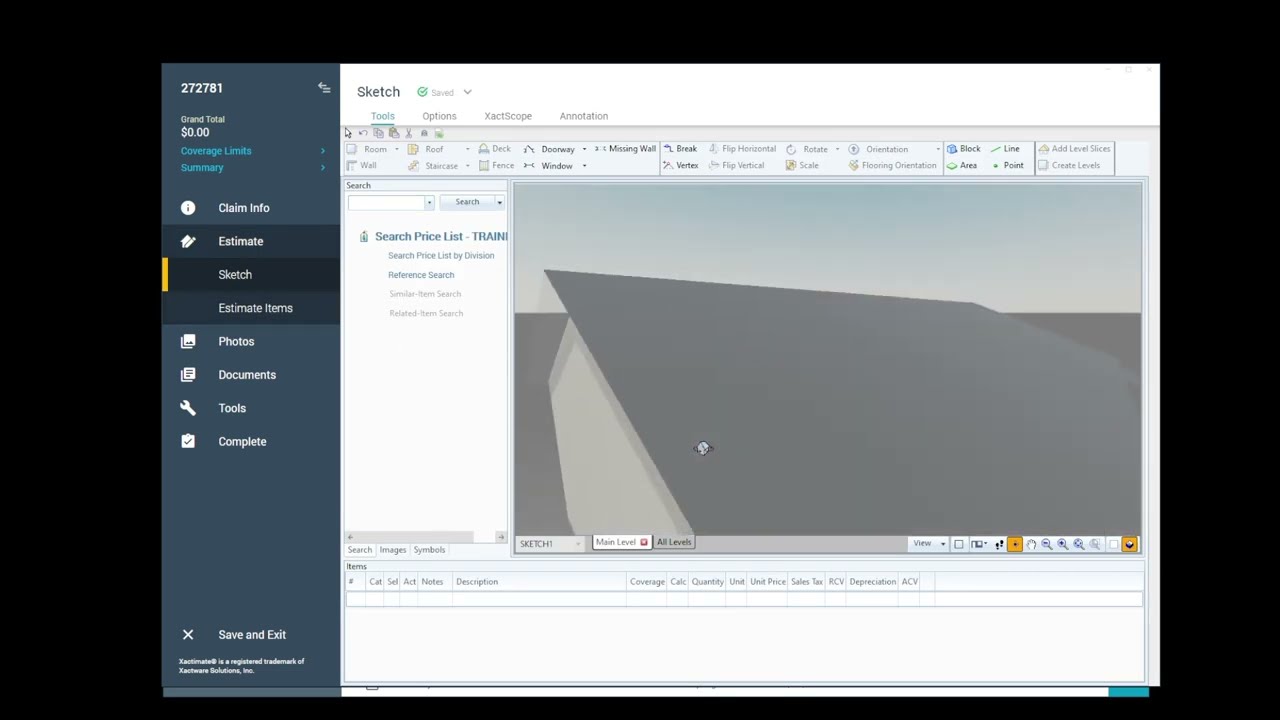Choose the Vertex tool
This screenshot has width=1280, height=720.
tap(680, 165)
